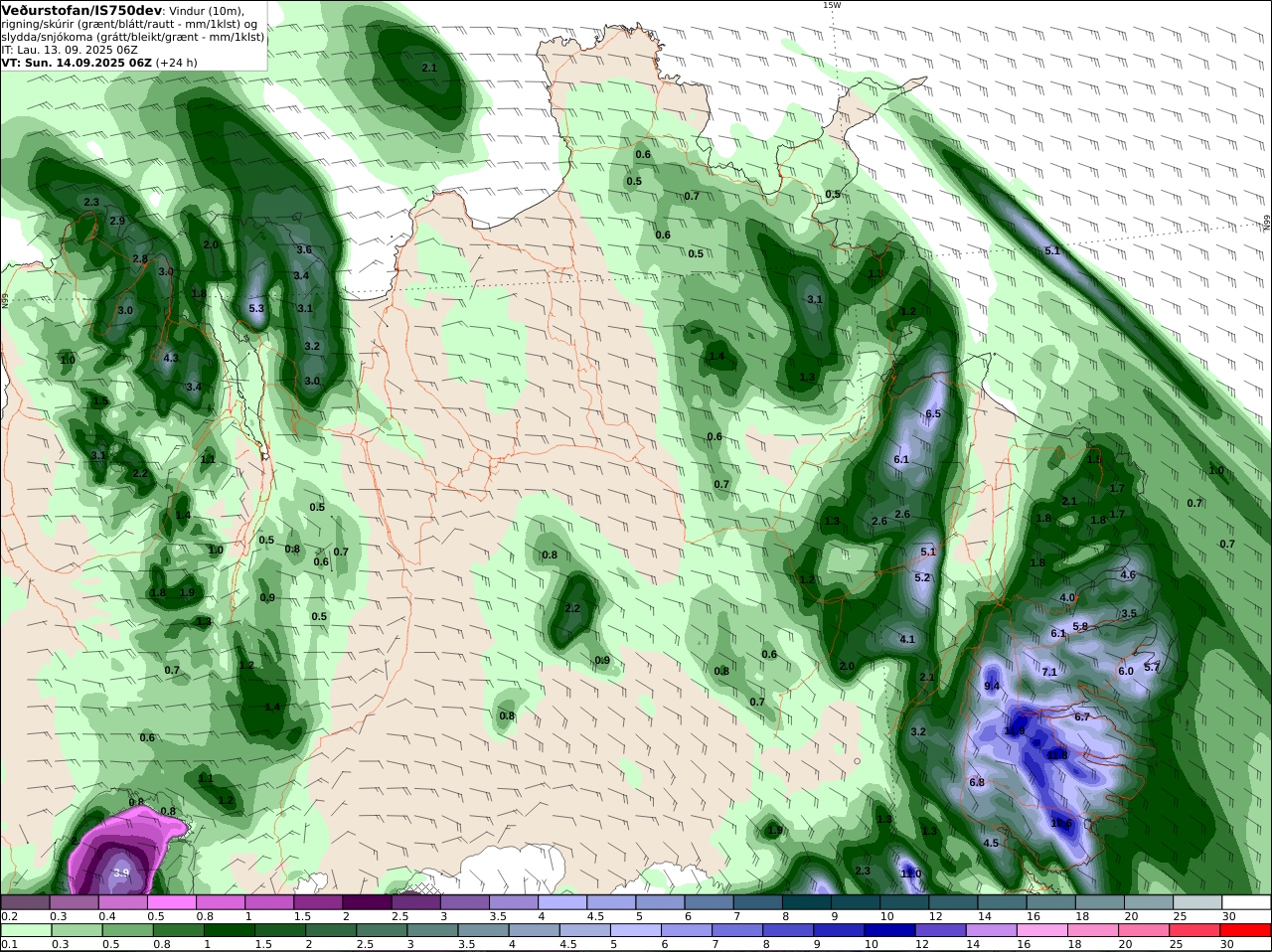This screenshot has height=952, width=1272.
Task: Pick the top legend row swatch labeled 25
Action: [1197, 902]
